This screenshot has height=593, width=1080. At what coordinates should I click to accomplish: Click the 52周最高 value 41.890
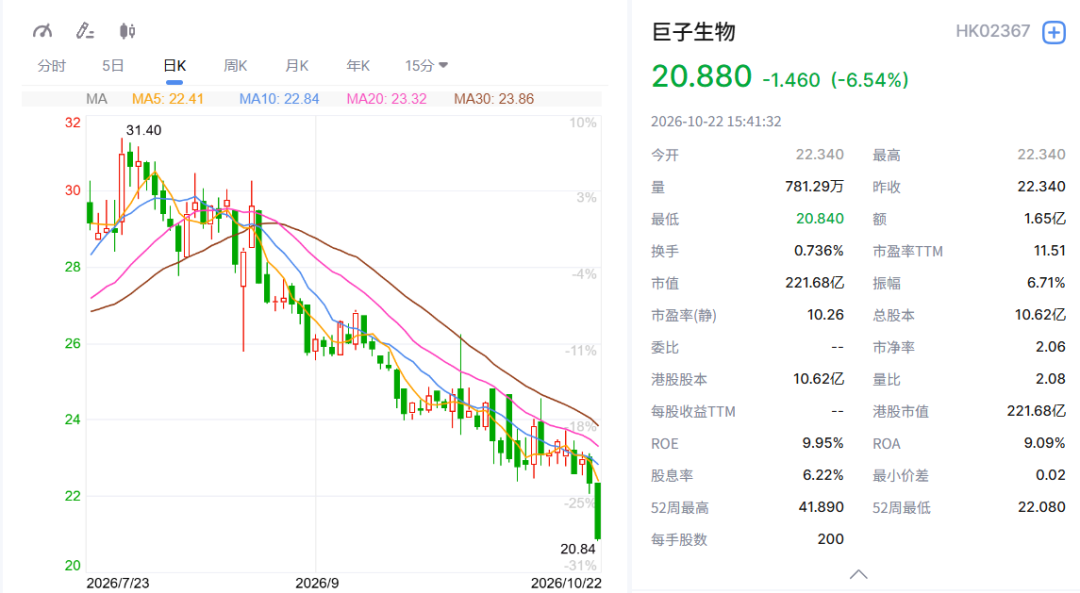(x=821, y=508)
